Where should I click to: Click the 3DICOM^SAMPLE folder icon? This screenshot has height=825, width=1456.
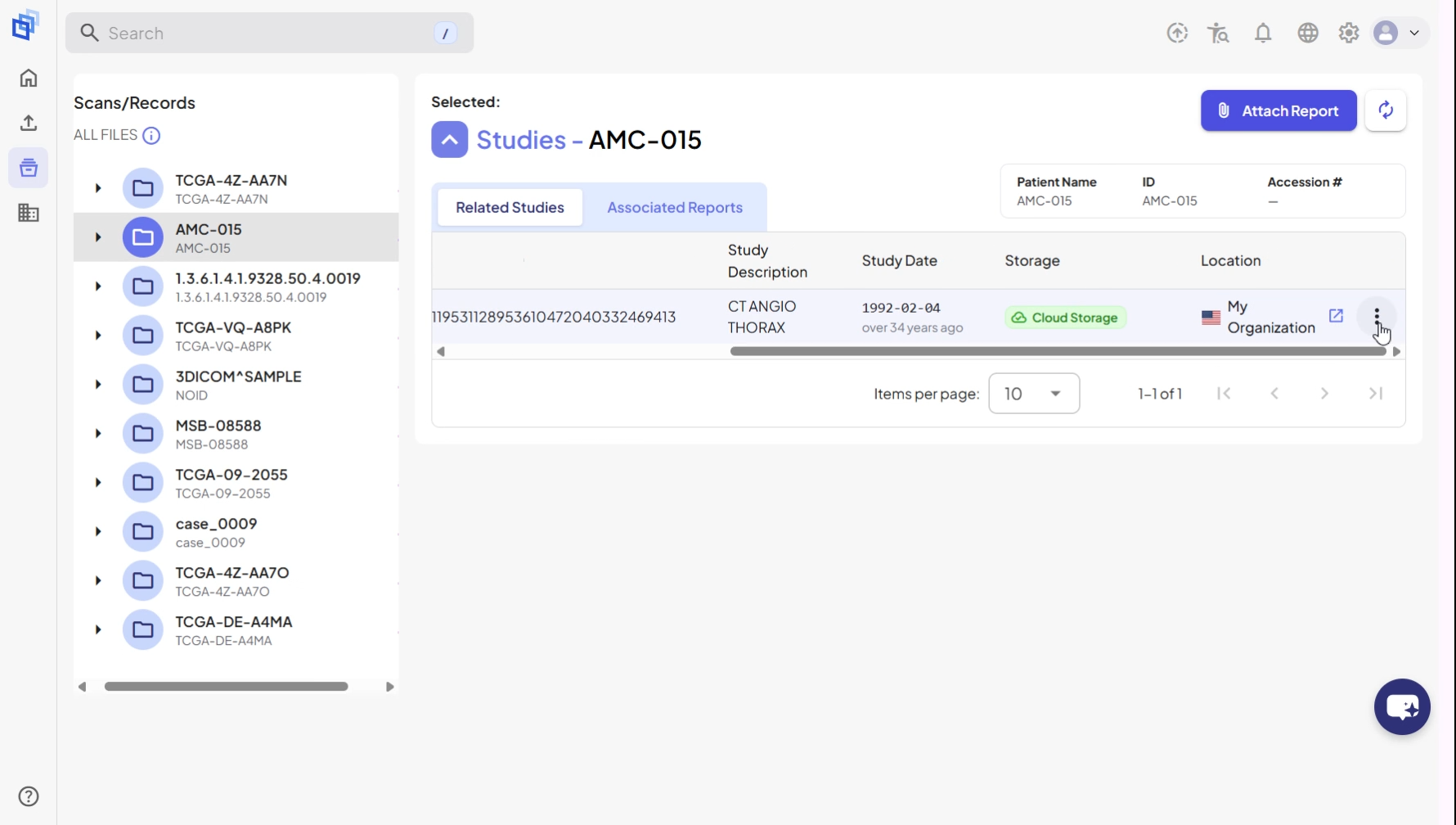click(143, 385)
